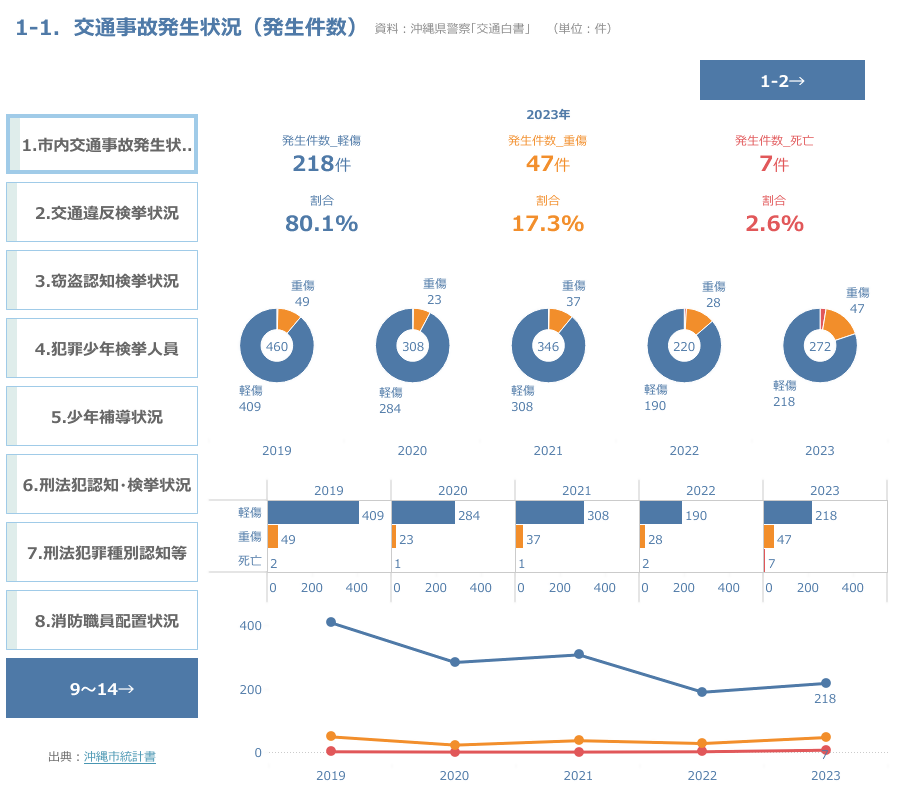Follow the 沖縄市統計書 source link

[x=120, y=757]
